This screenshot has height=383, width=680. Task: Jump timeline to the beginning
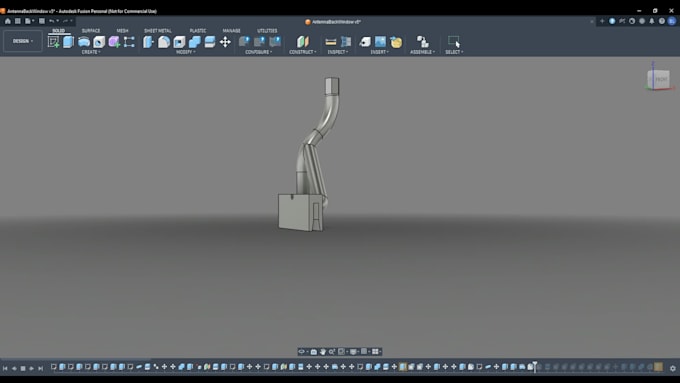click(5, 368)
